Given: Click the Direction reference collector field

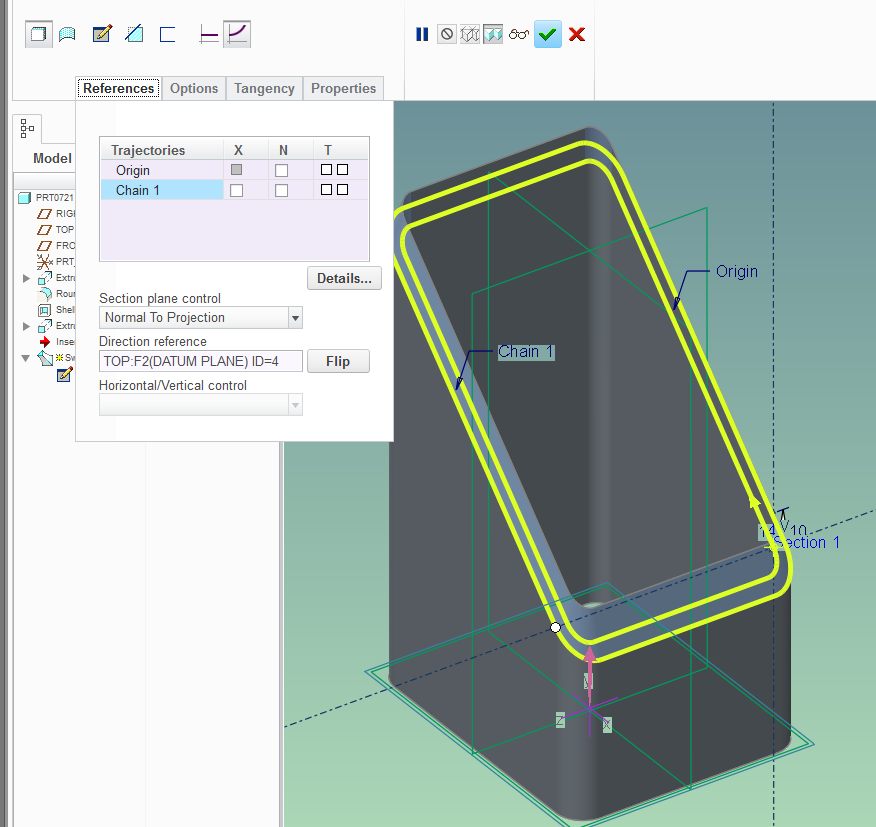Looking at the screenshot, I should click(x=201, y=362).
